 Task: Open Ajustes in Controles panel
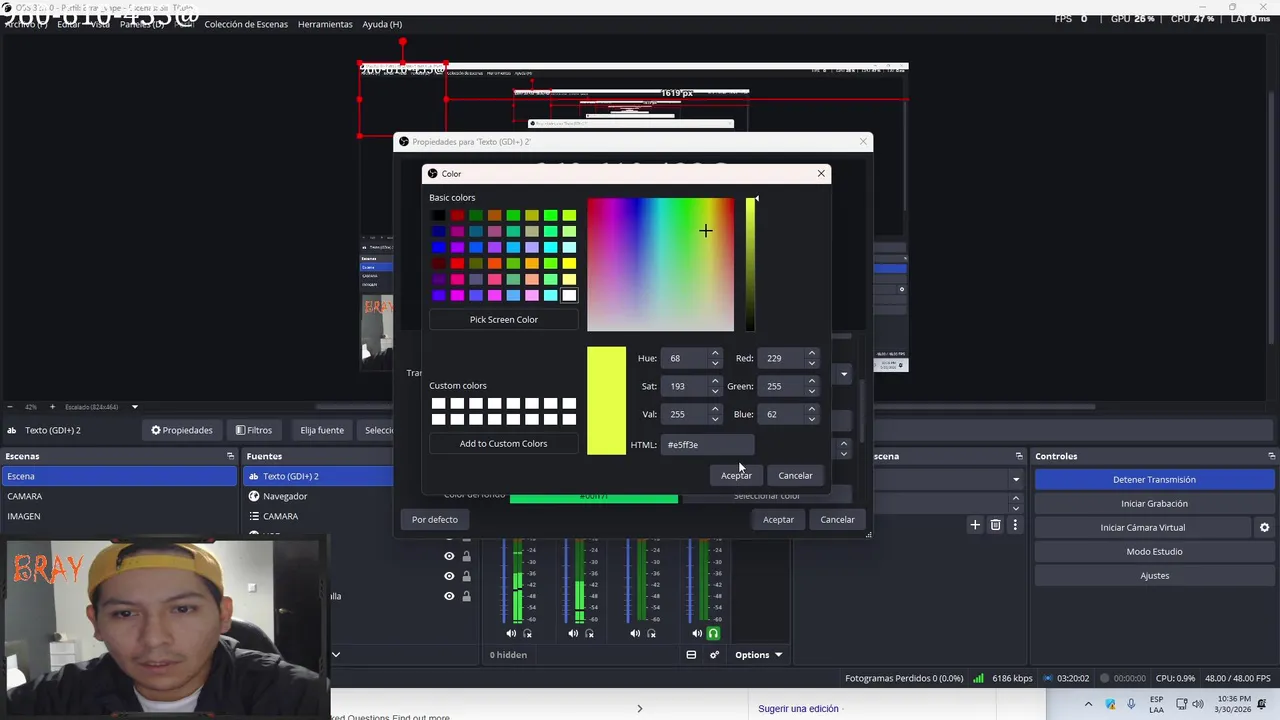1154,575
